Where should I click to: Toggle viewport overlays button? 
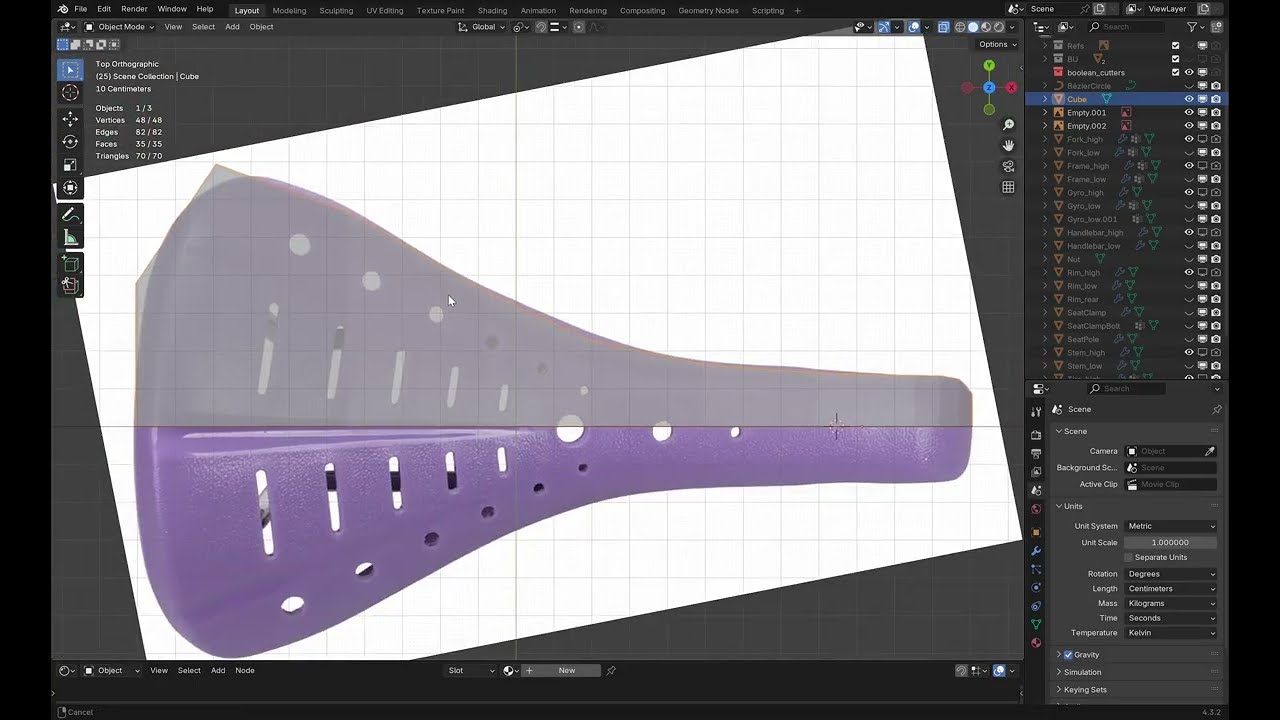(x=914, y=27)
